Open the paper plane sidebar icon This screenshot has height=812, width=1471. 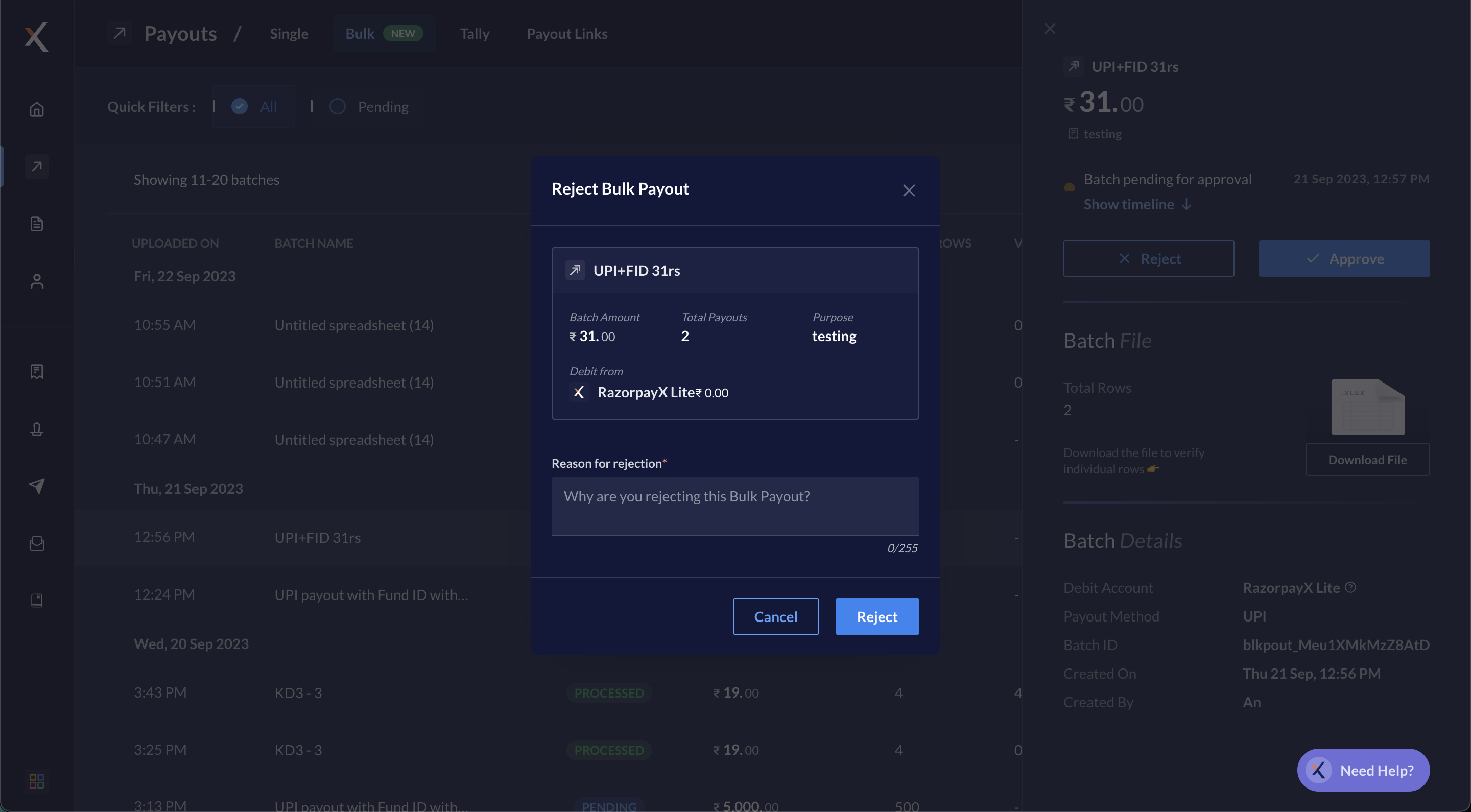pos(37,486)
